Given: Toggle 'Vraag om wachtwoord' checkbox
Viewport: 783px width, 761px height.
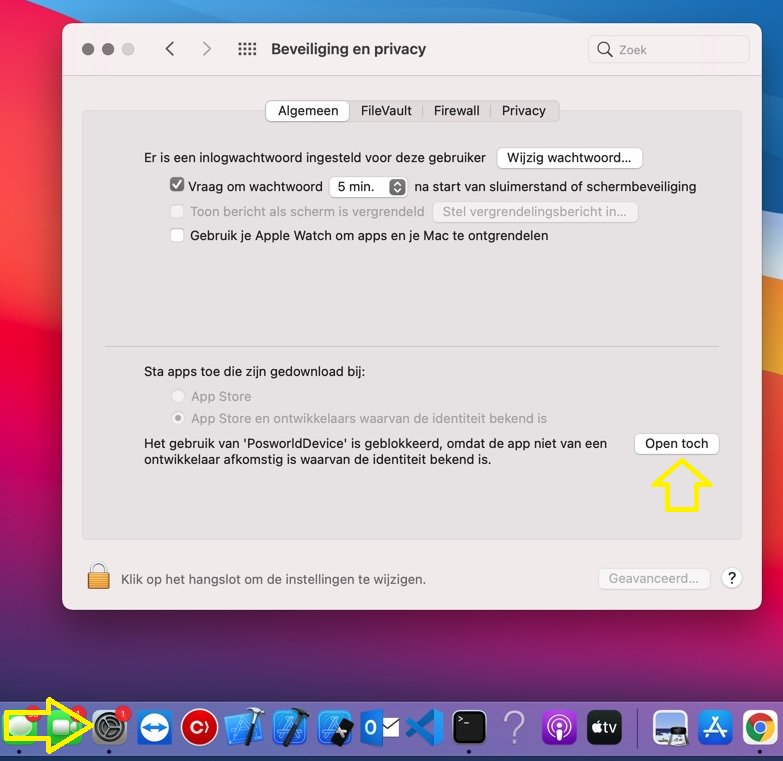Looking at the screenshot, I should (x=177, y=185).
